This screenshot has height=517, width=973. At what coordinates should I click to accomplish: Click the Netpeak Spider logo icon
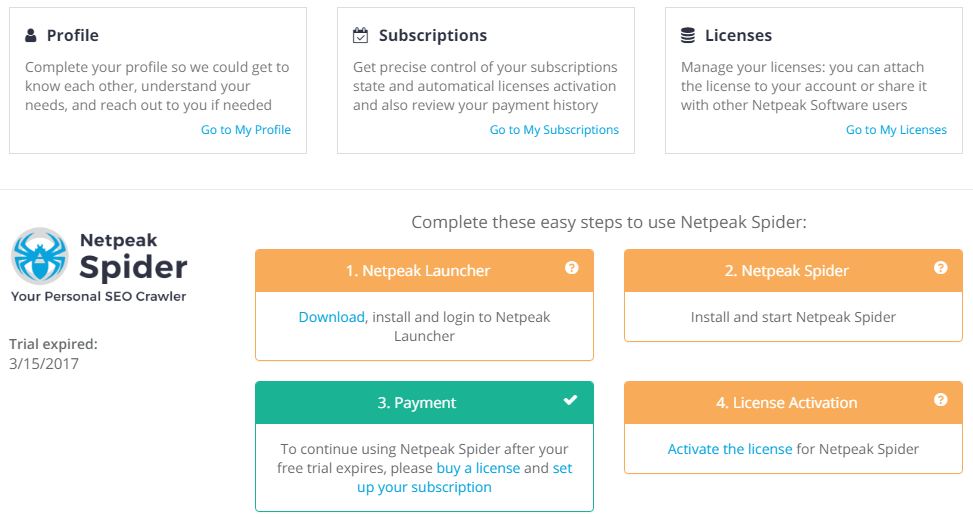(40, 256)
